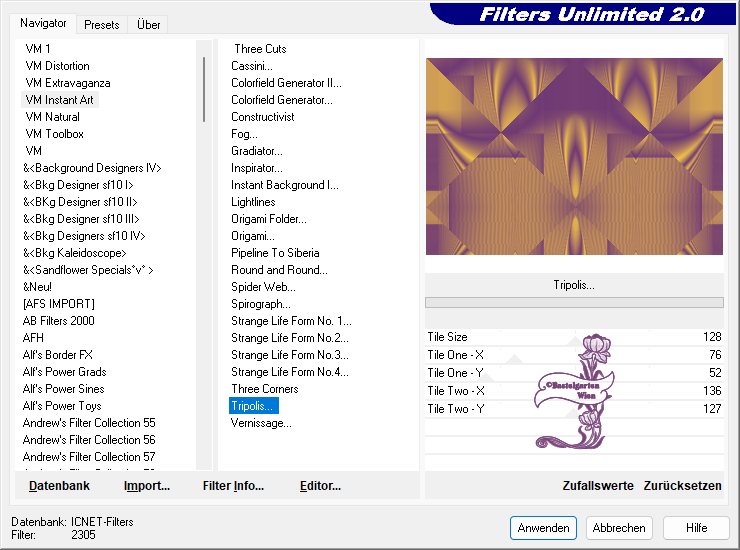Choose the Cassini... filter
740x550 pixels.
tap(252, 66)
